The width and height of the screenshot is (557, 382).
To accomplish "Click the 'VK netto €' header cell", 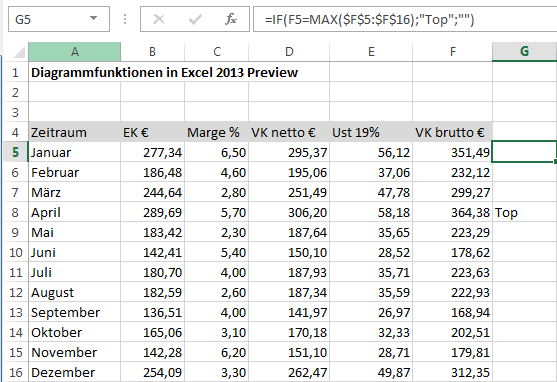I will tap(289, 133).
